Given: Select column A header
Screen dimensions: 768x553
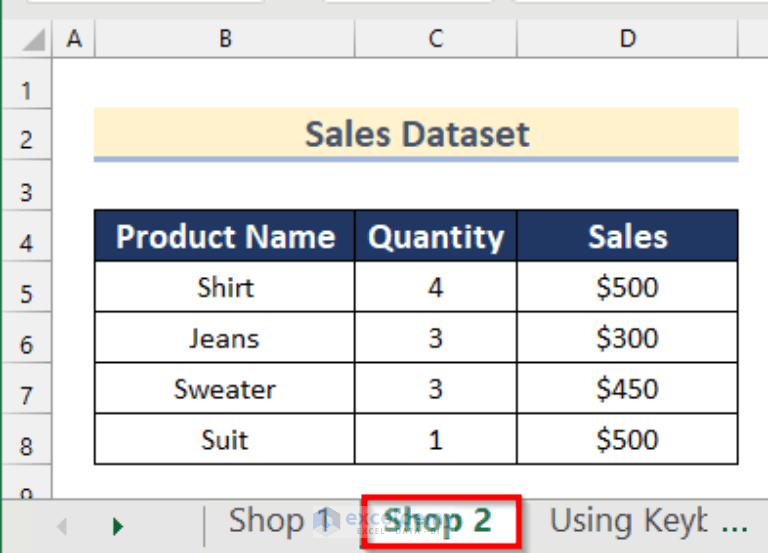Looking at the screenshot, I should [x=73, y=39].
